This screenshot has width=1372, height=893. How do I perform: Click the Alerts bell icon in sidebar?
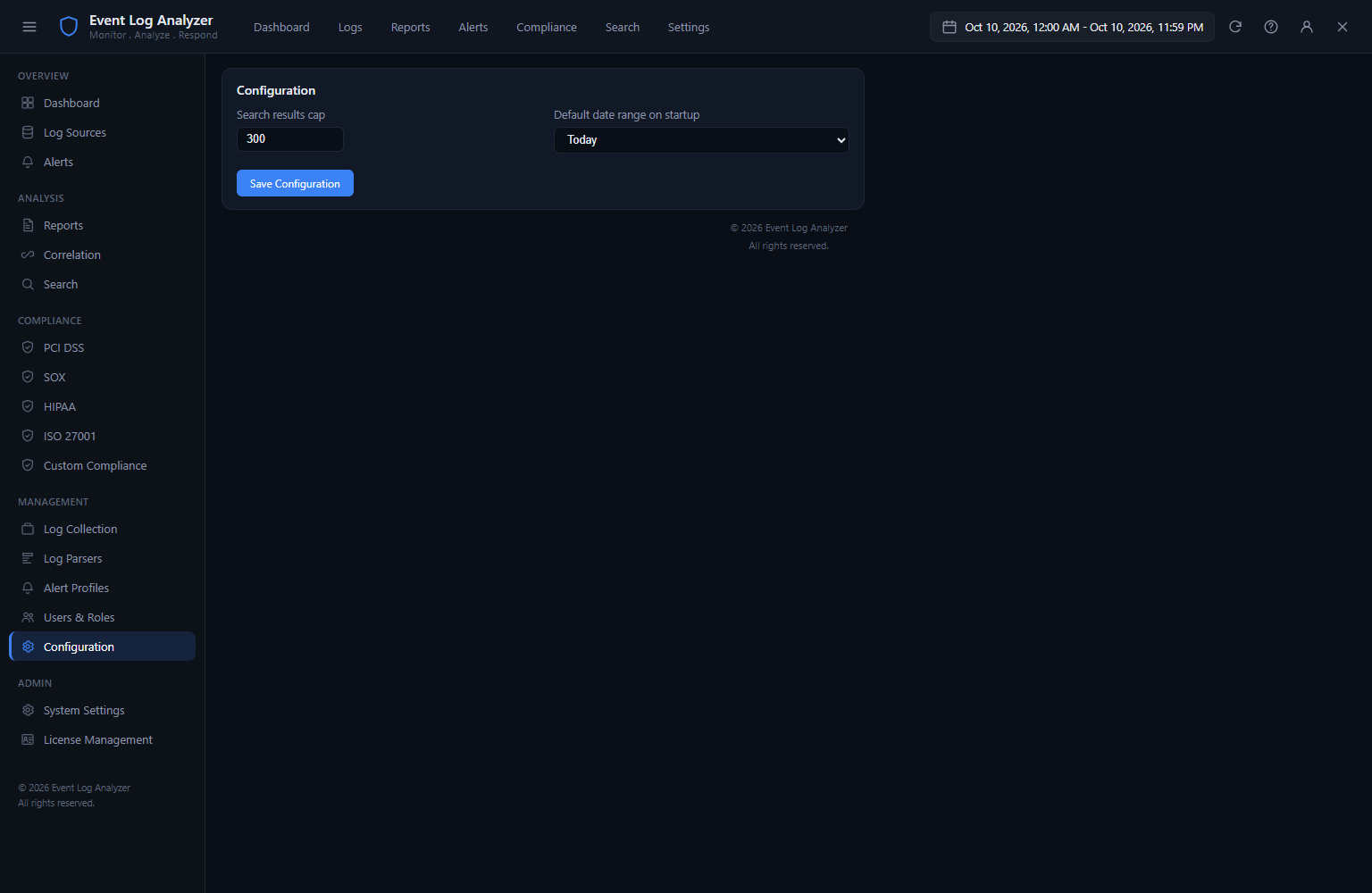click(28, 162)
